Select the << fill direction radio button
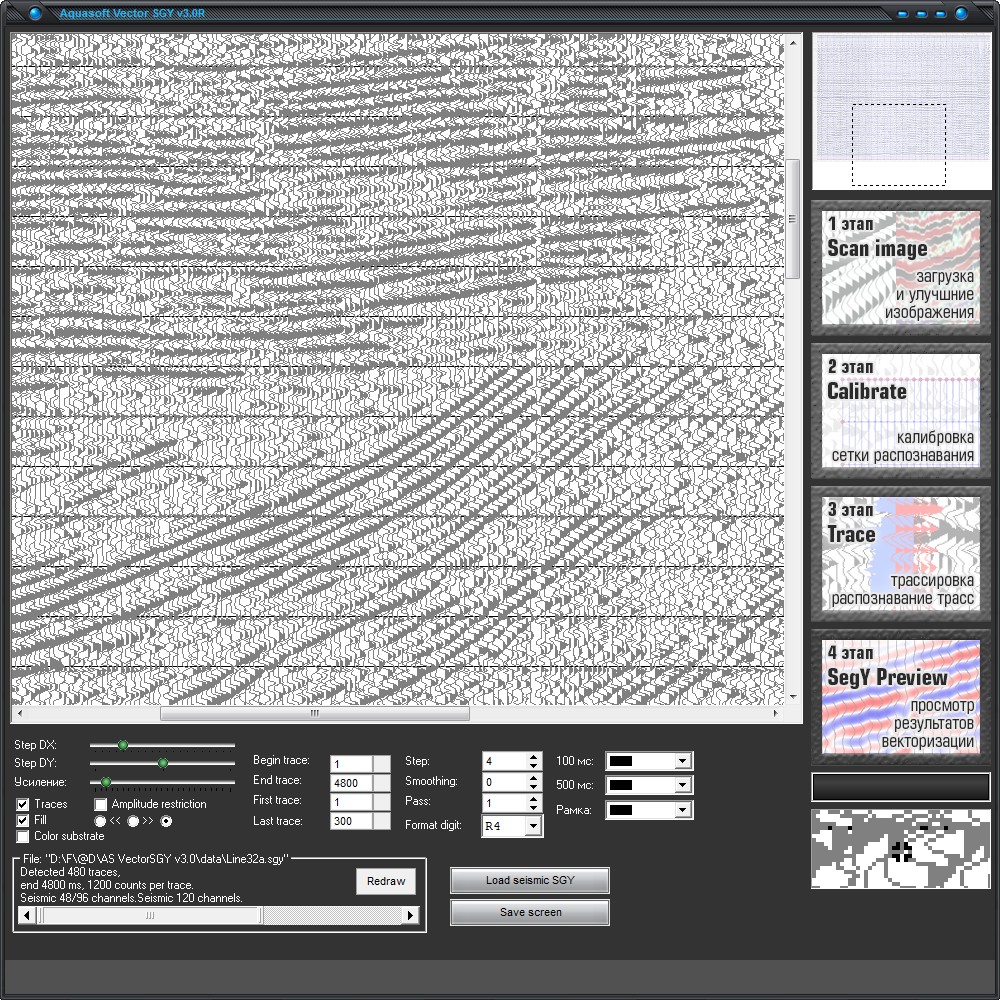The image size is (1000, 1000). click(99, 821)
